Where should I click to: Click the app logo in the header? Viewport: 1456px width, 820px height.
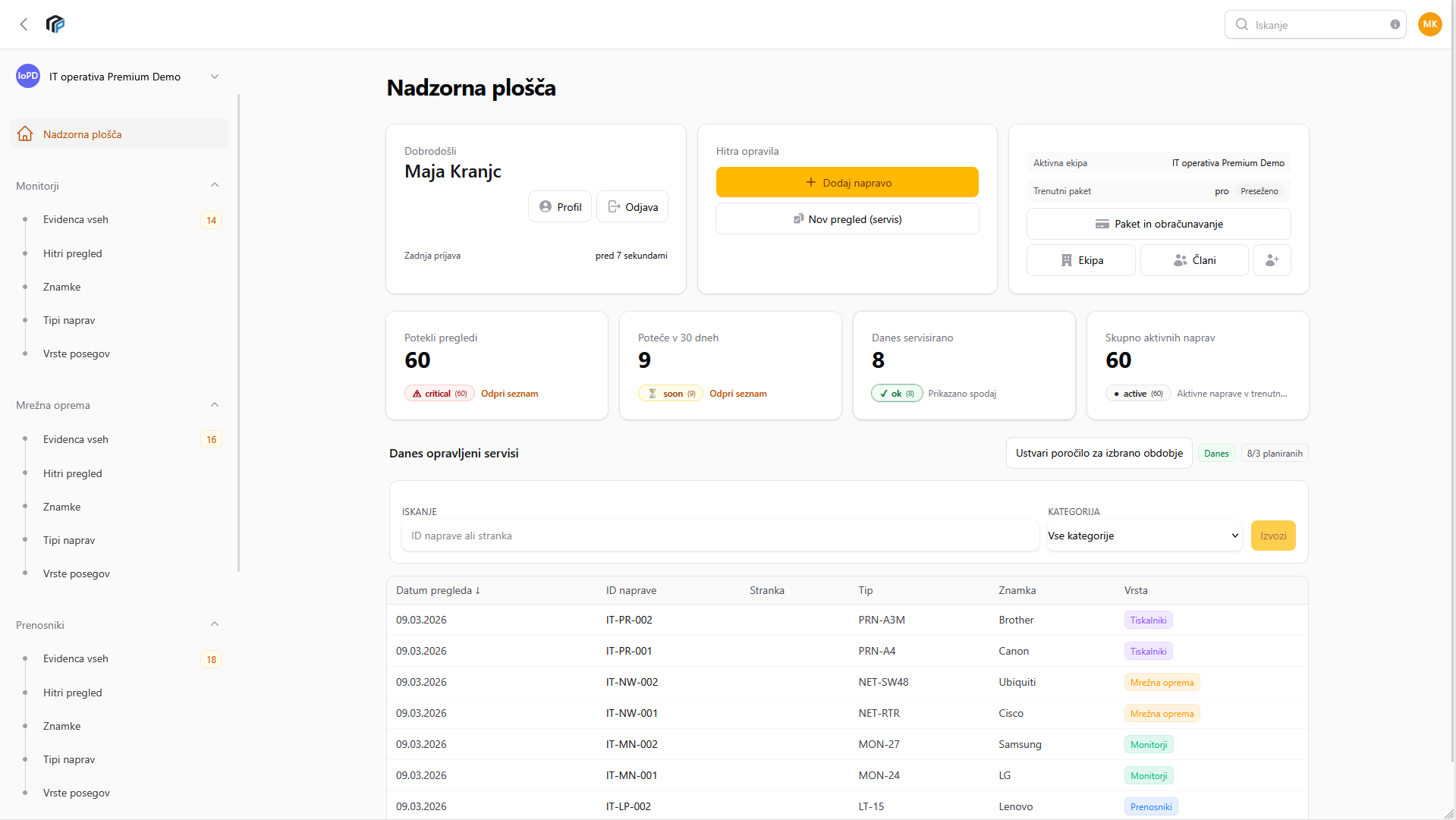pyautogui.click(x=55, y=24)
